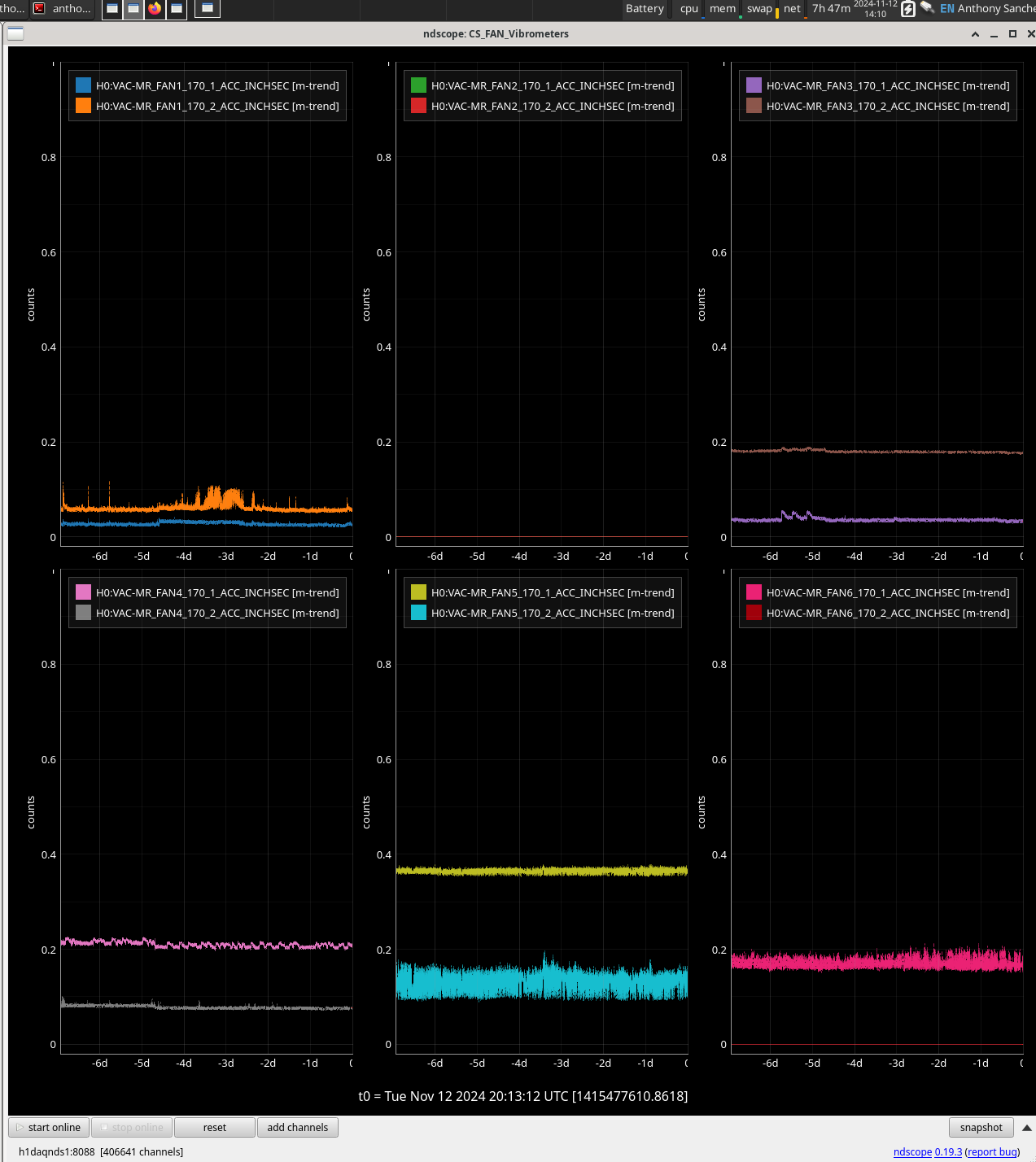Open Firefox from the top panel
Viewport: 1036px width, 1162px height.
[x=155, y=9]
